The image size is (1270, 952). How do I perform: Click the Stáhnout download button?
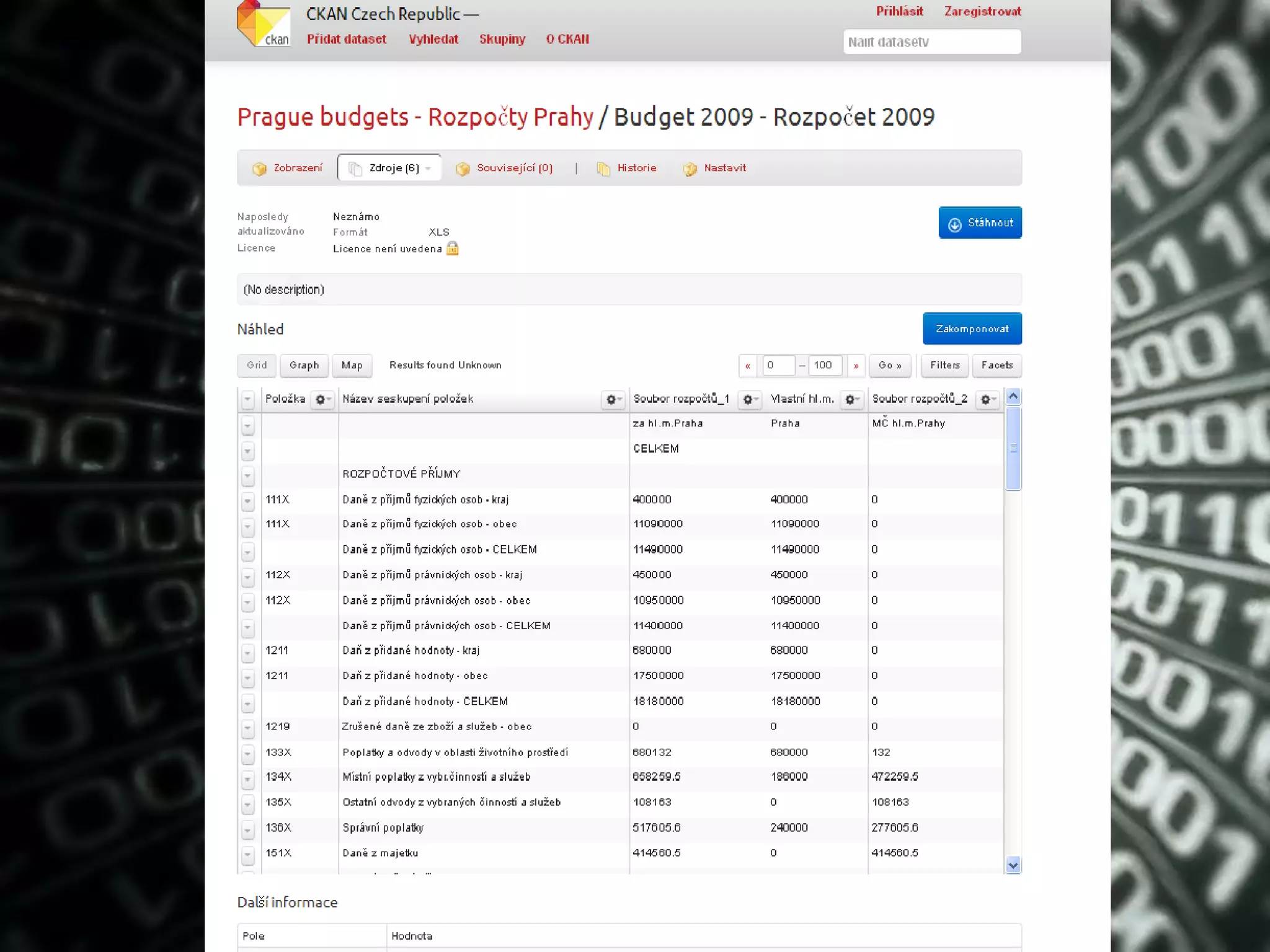980,223
